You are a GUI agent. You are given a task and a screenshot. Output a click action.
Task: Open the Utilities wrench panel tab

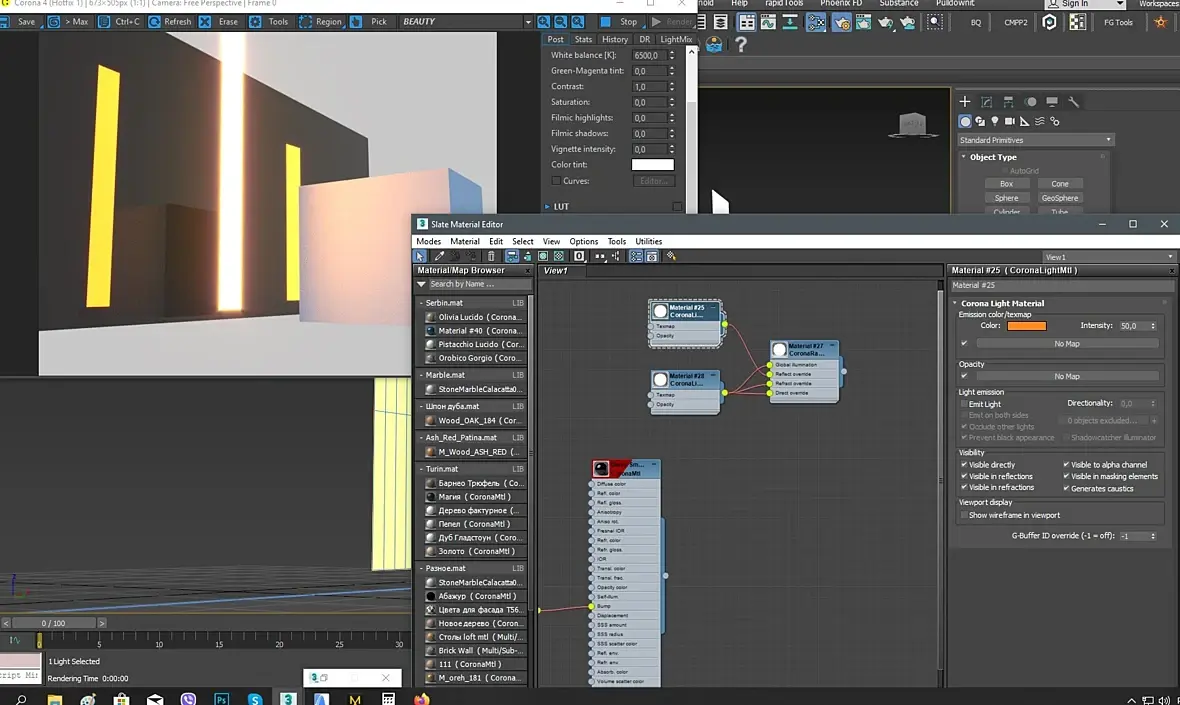1074,102
